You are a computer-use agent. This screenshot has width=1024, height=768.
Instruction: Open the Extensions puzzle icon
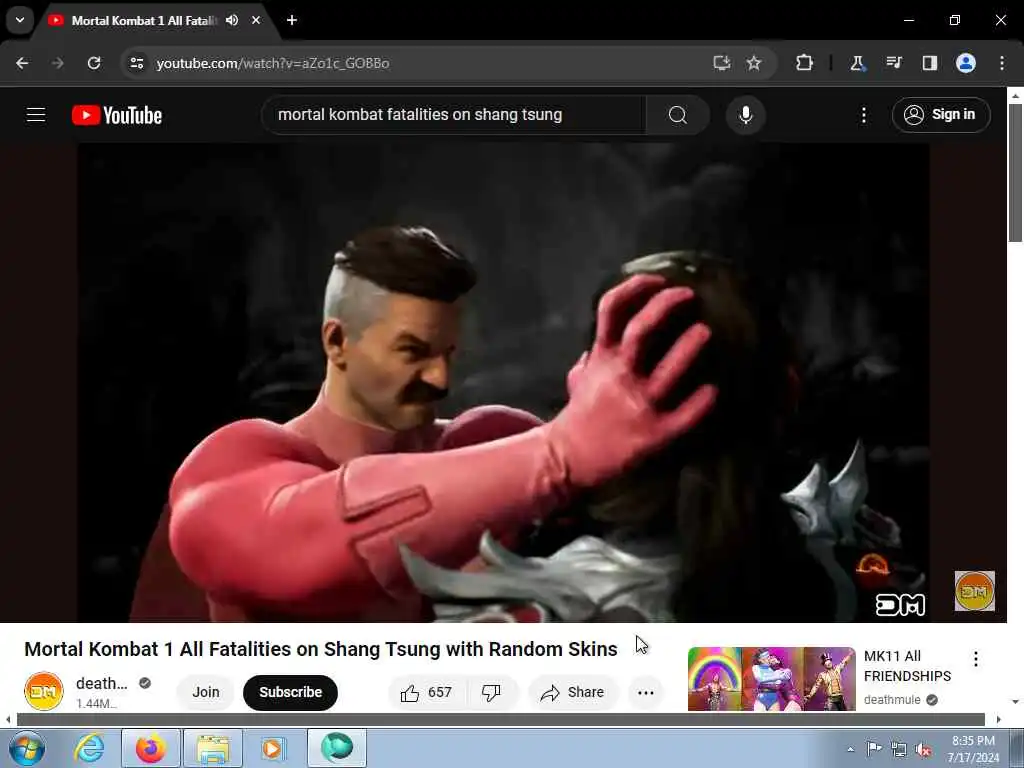(804, 63)
